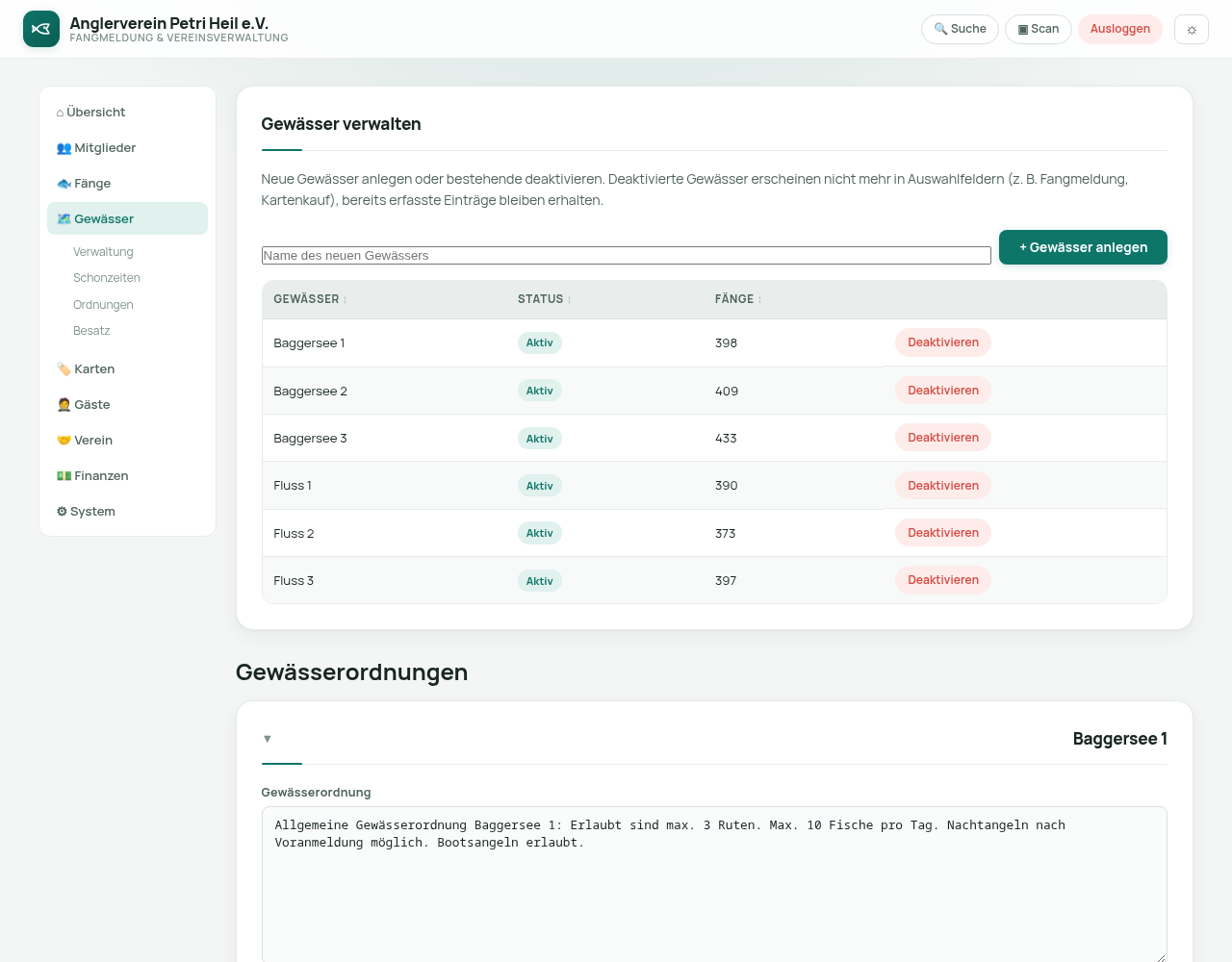Image resolution: width=1232 pixels, height=962 pixels.
Task: Open Karten in the sidebar
Action: point(127,369)
